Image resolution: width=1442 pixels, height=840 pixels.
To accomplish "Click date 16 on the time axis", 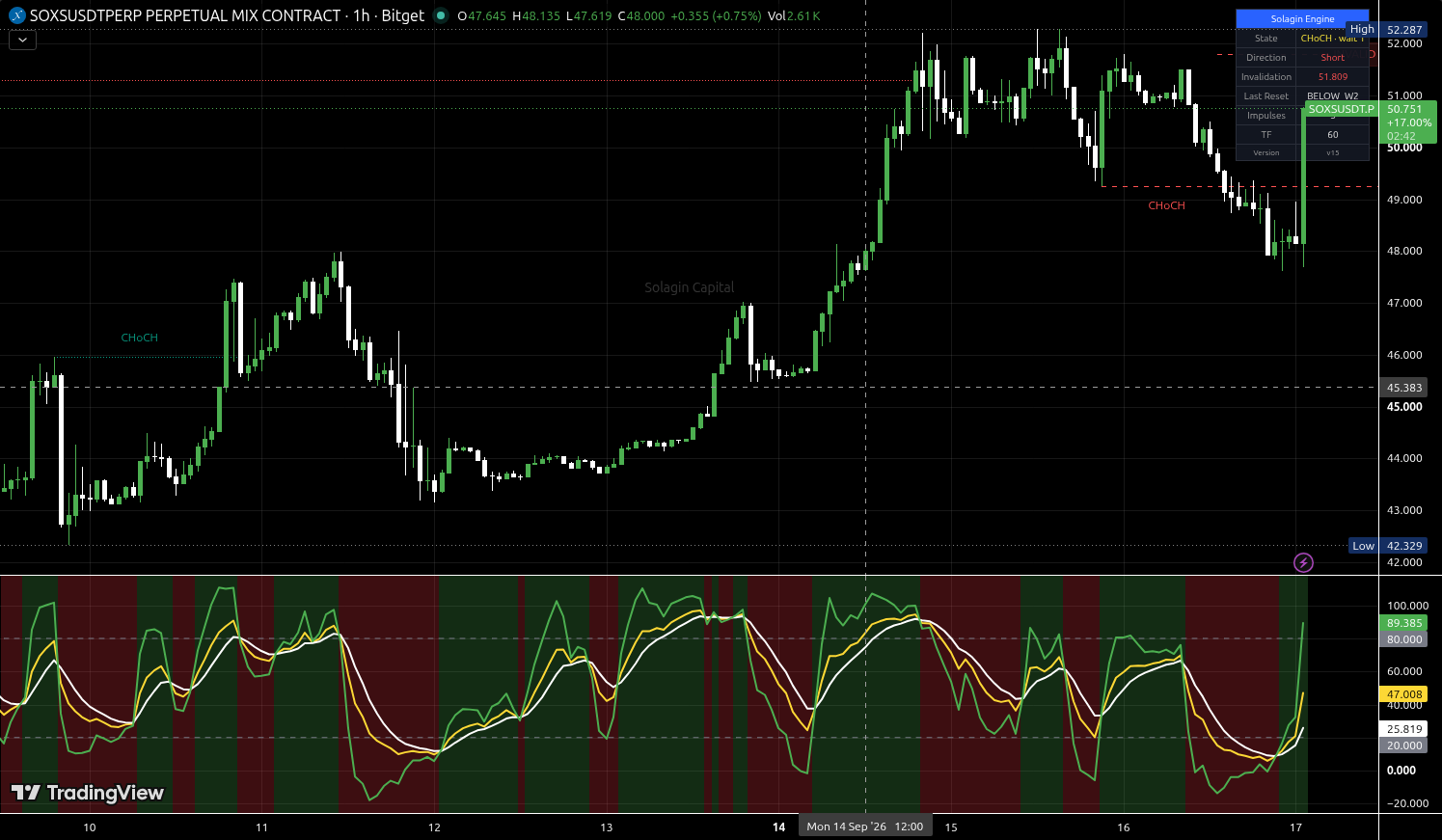I will pos(1124,827).
